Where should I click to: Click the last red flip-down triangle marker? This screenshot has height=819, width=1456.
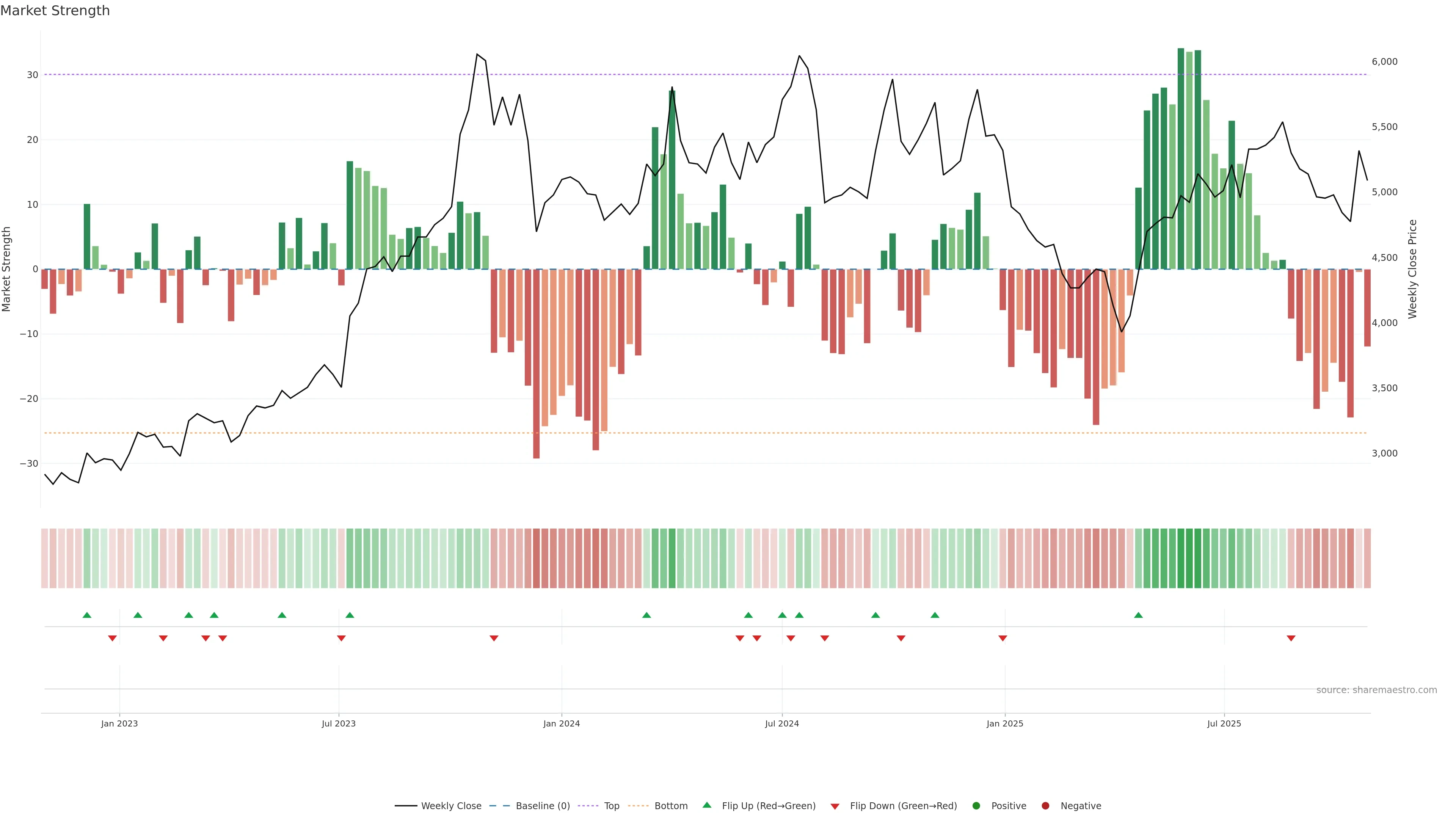[x=1291, y=638]
